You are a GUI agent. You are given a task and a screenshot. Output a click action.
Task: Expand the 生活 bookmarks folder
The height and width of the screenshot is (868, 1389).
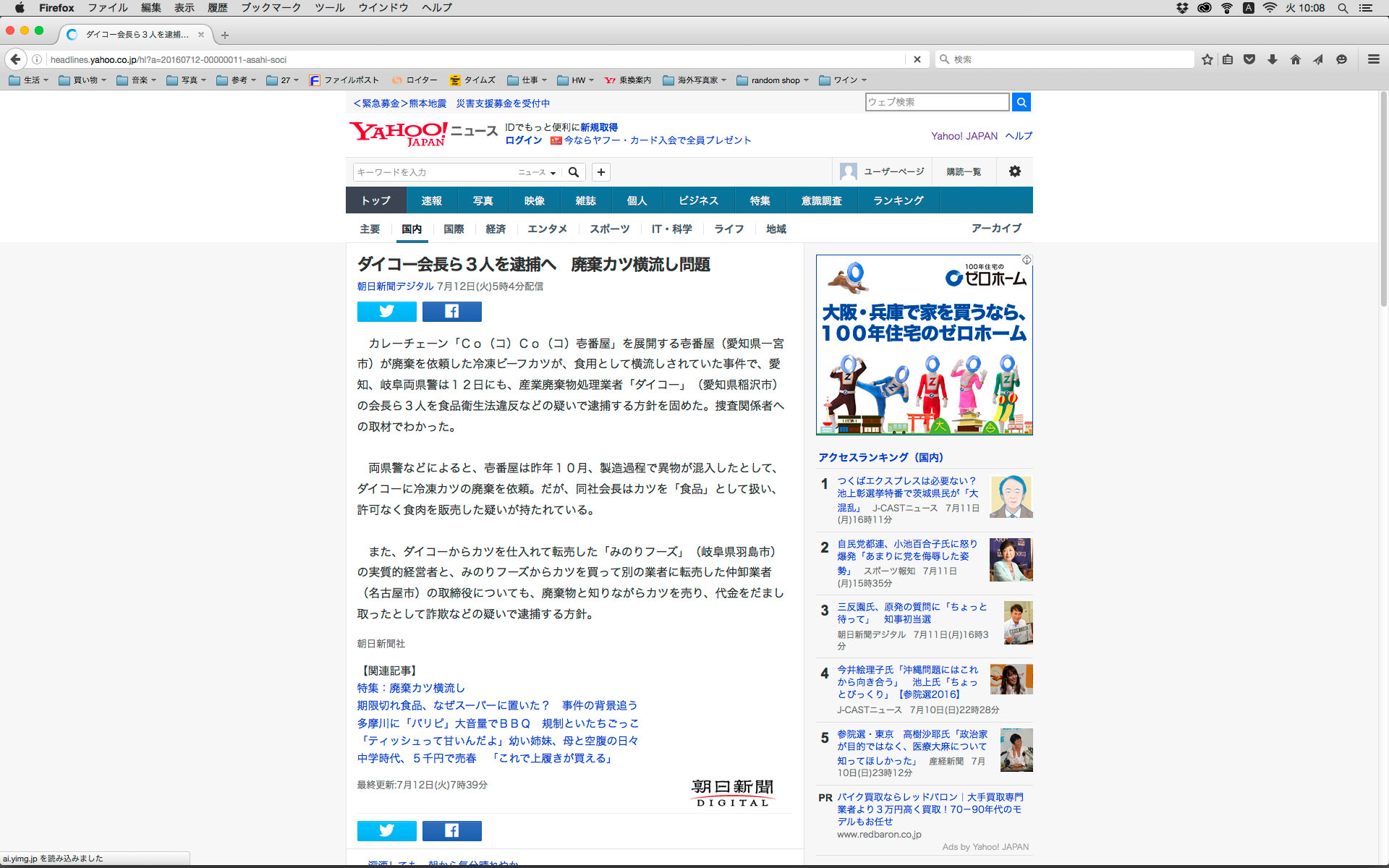29,80
